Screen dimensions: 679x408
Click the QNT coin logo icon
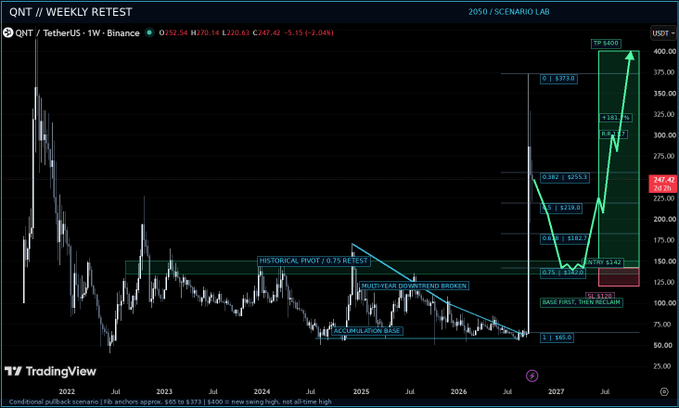click(x=8, y=33)
